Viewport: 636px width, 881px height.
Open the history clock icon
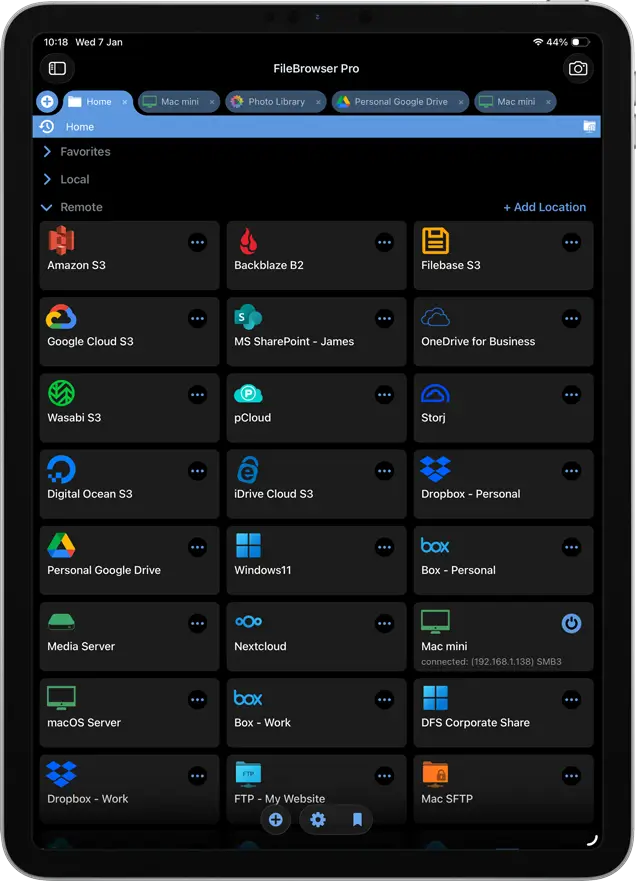click(47, 126)
